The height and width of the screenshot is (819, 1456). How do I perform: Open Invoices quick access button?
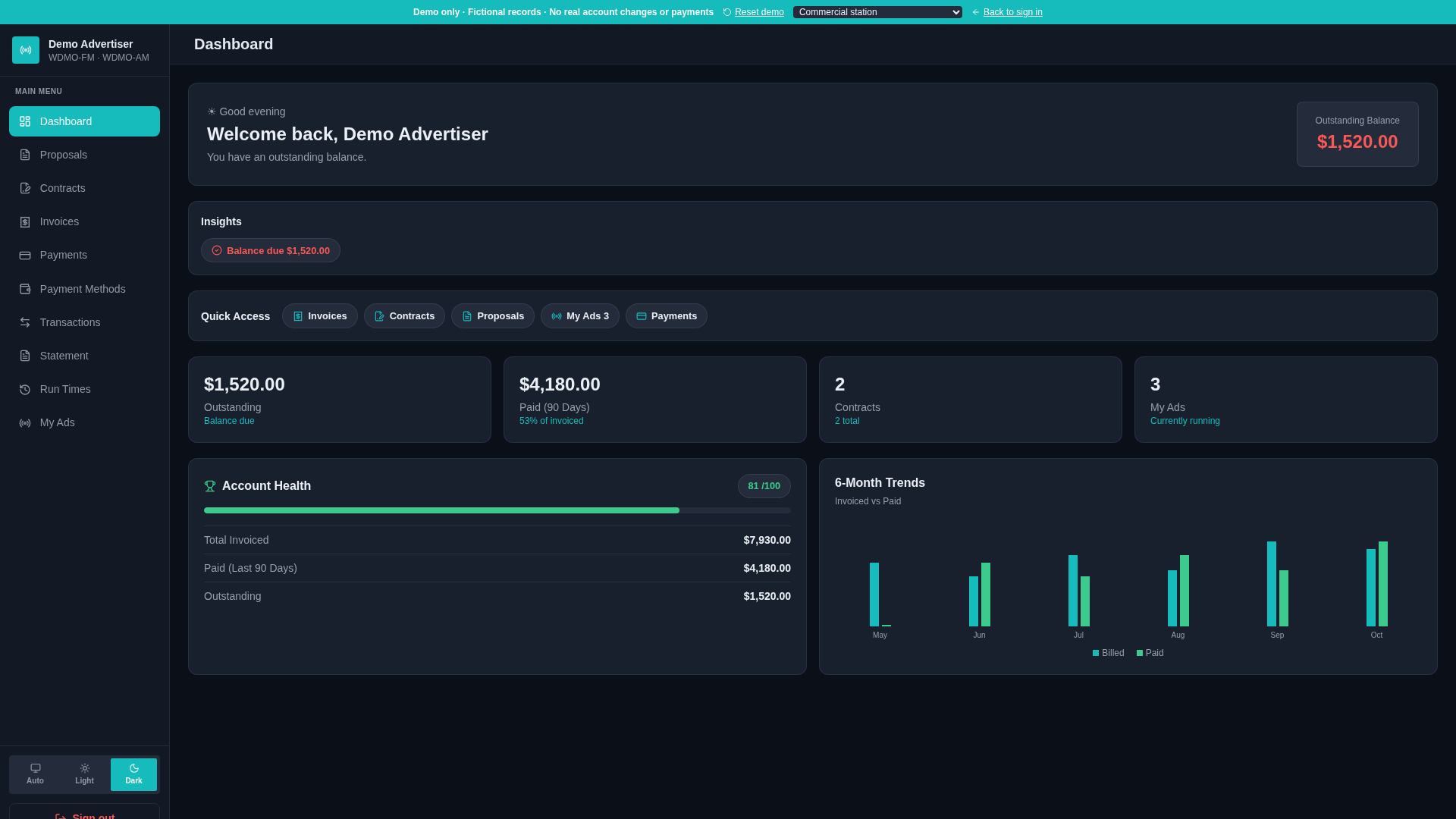pyautogui.click(x=320, y=316)
